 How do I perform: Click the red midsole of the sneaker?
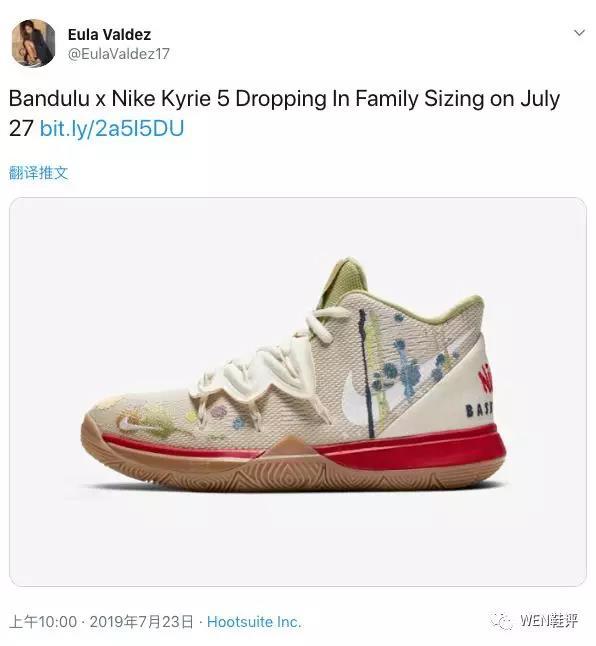[412, 449]
